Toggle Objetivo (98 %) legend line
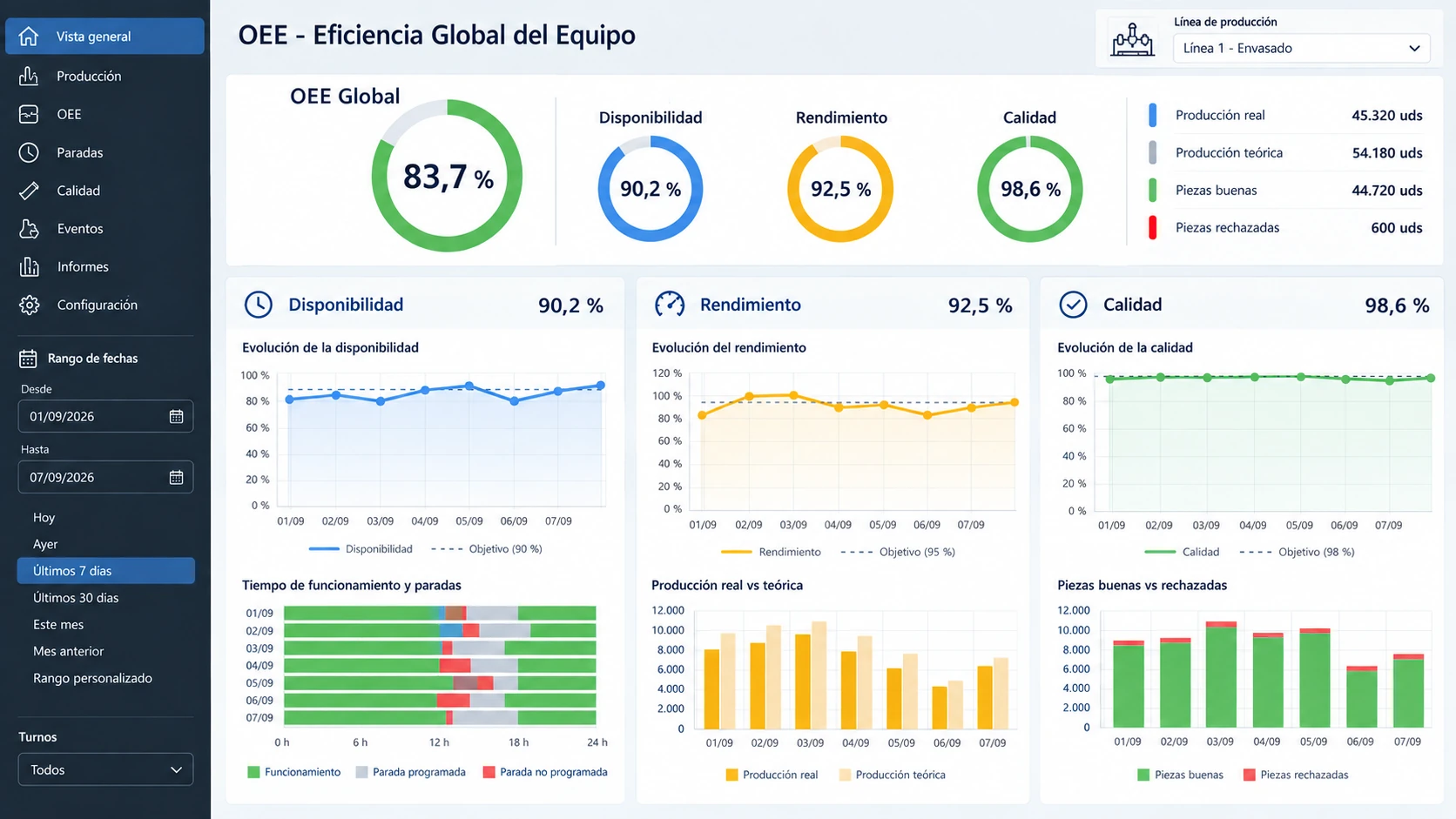 [x=1298, y=552]
